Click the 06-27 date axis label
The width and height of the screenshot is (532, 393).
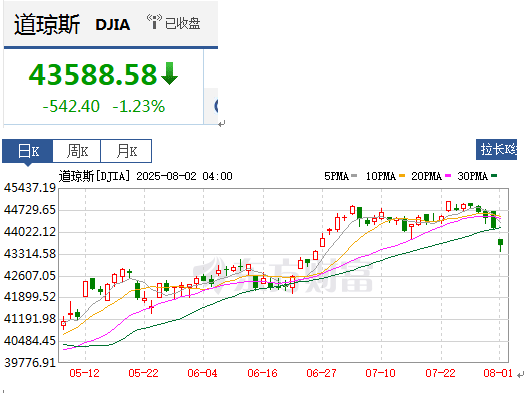(322, 373)
